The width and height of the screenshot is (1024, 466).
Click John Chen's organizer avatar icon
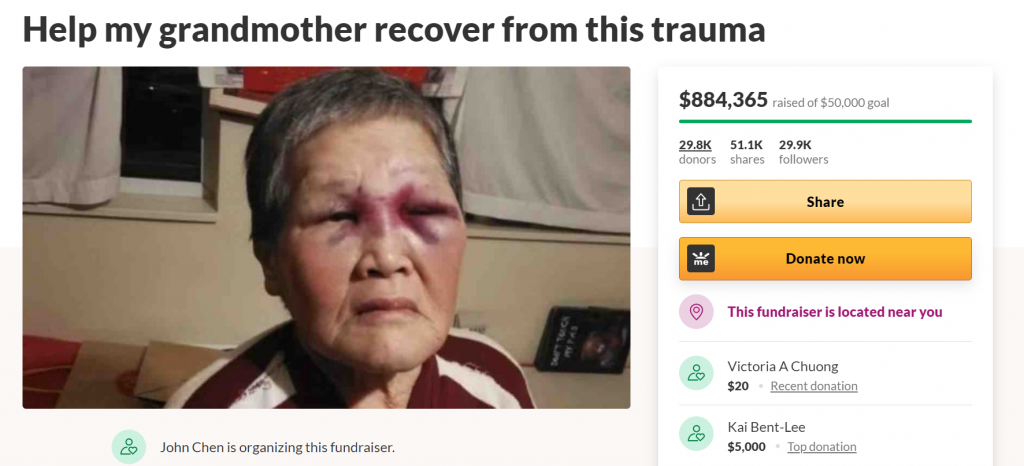(129, 447)
